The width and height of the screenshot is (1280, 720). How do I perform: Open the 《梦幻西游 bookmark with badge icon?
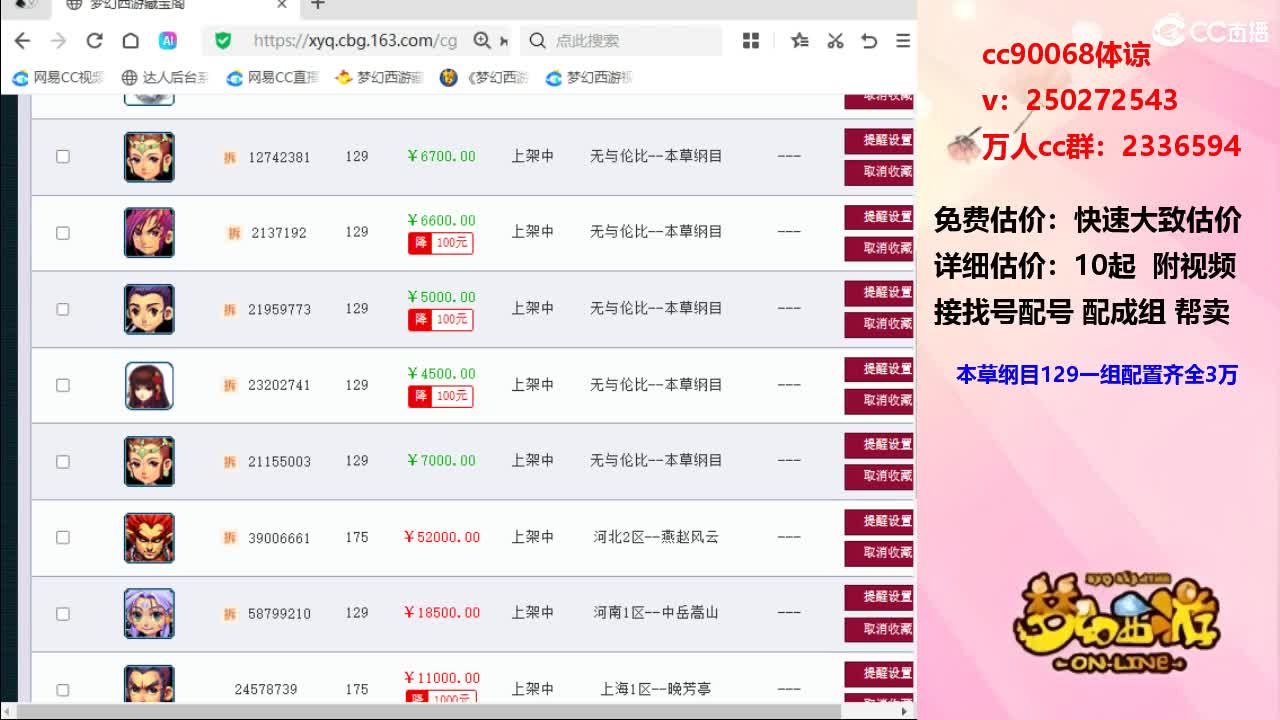coord(484,77)
